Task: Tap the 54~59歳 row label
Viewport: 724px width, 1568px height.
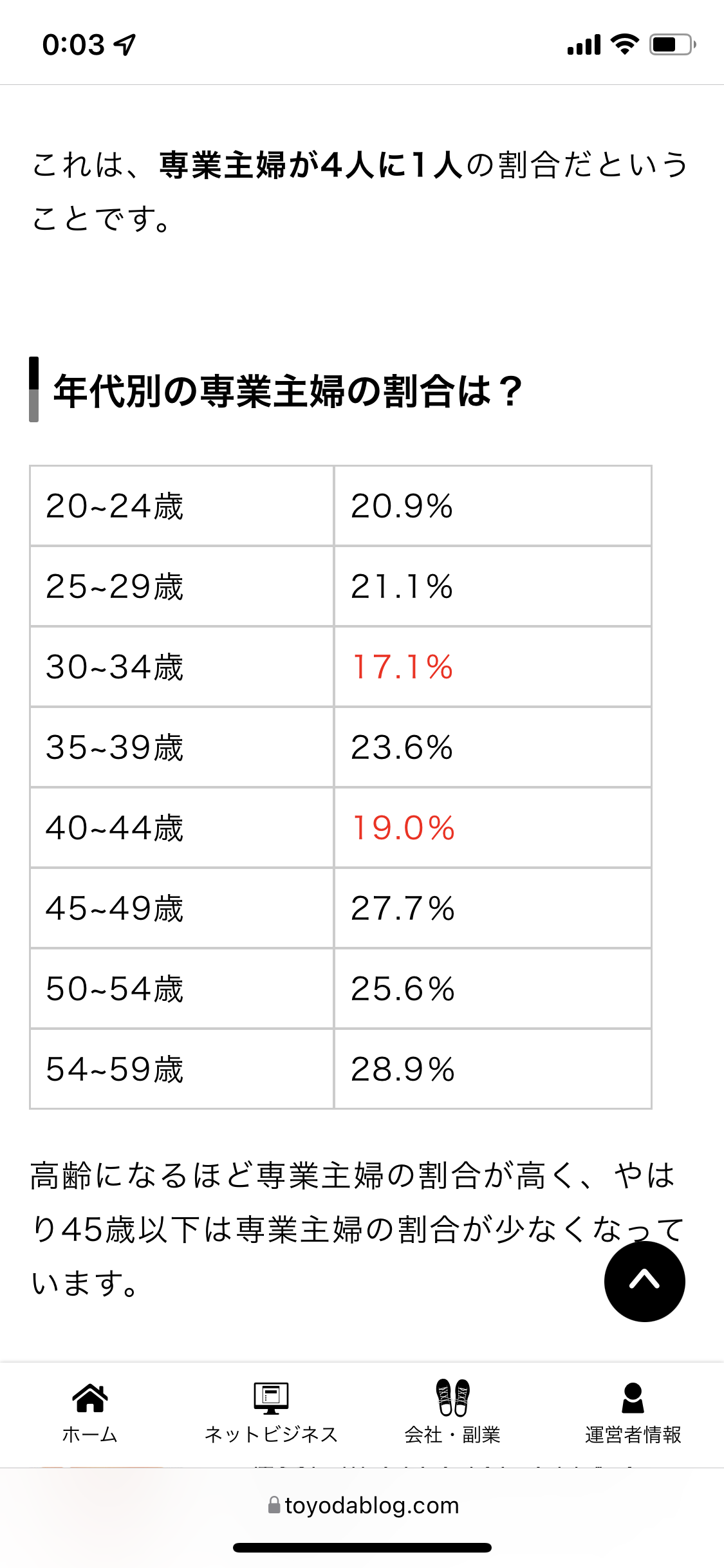Action: (x=115, y=1069)
